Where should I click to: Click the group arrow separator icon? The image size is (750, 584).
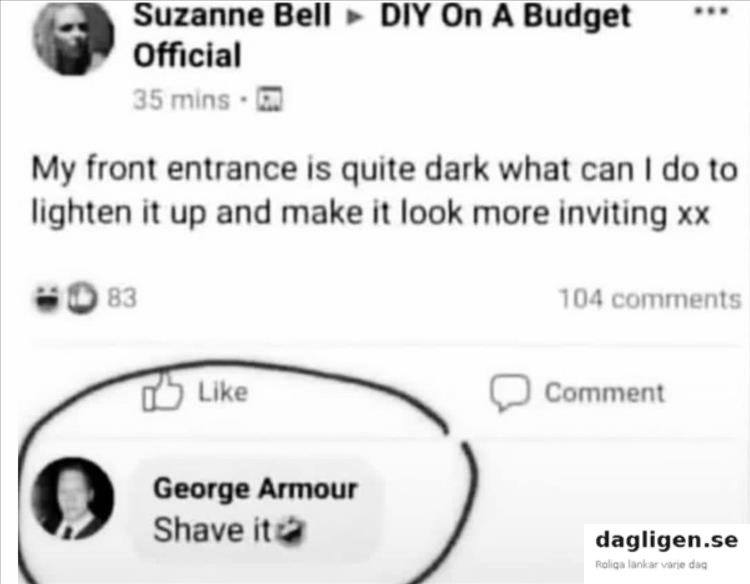click(x=354, y=17)
